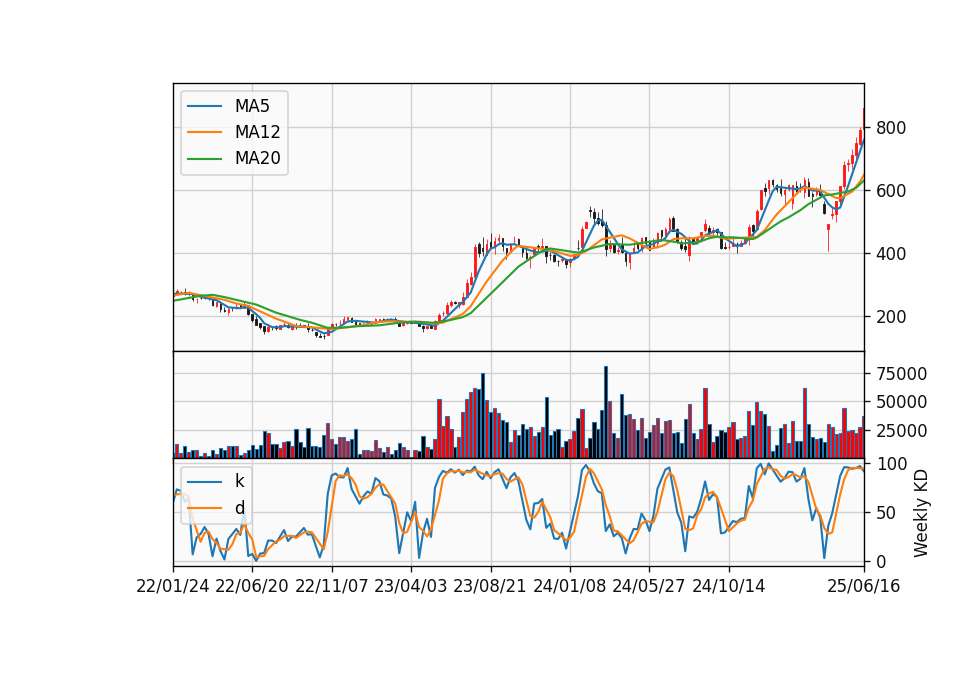Click the orange d legend line

coord(204,508)
